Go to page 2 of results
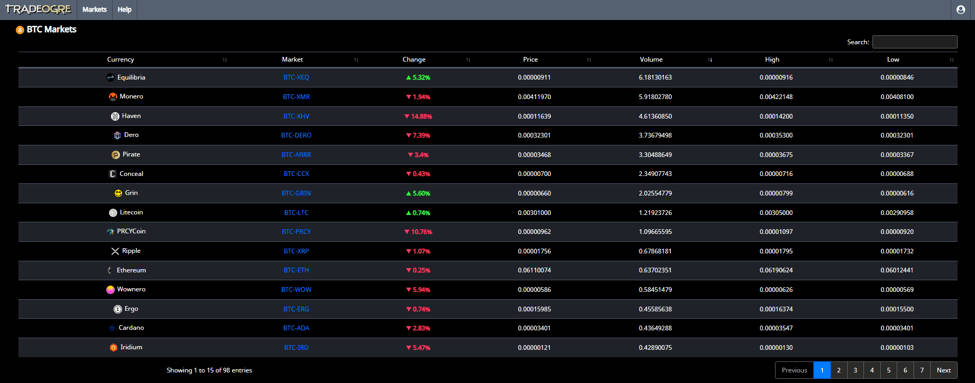Image resolution: width=975 pixels, height=383 pixels. click(839, 371)
